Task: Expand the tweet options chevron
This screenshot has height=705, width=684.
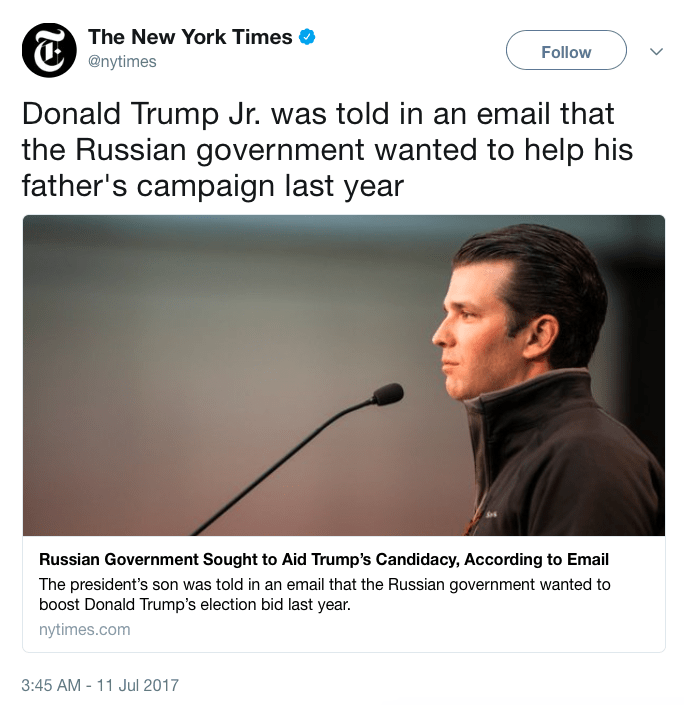Action: tap(656, 51)
